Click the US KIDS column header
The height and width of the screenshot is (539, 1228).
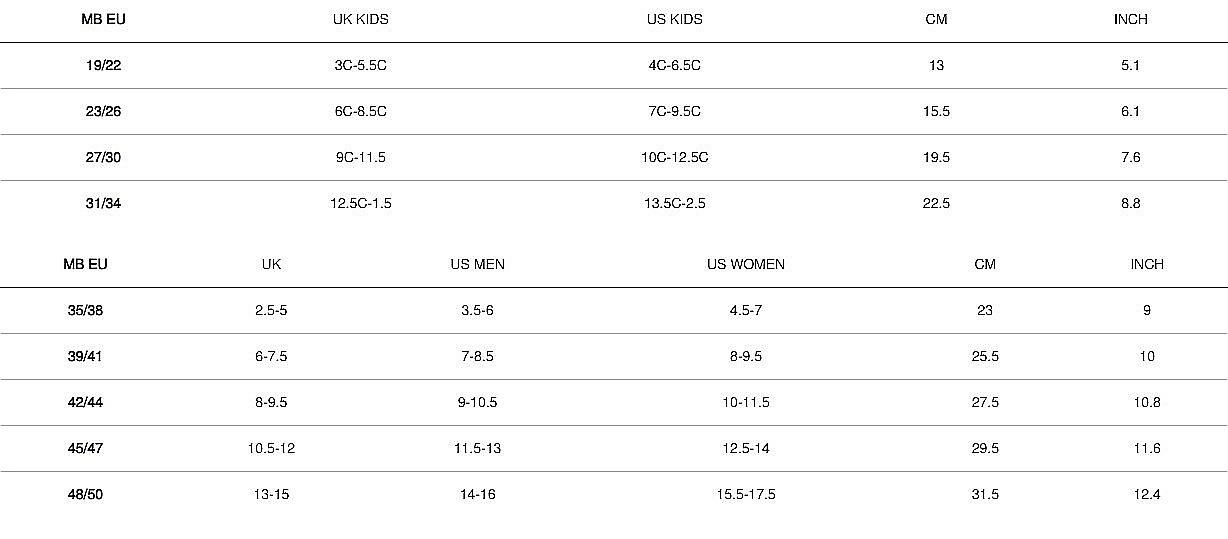[x=674, y=19]
